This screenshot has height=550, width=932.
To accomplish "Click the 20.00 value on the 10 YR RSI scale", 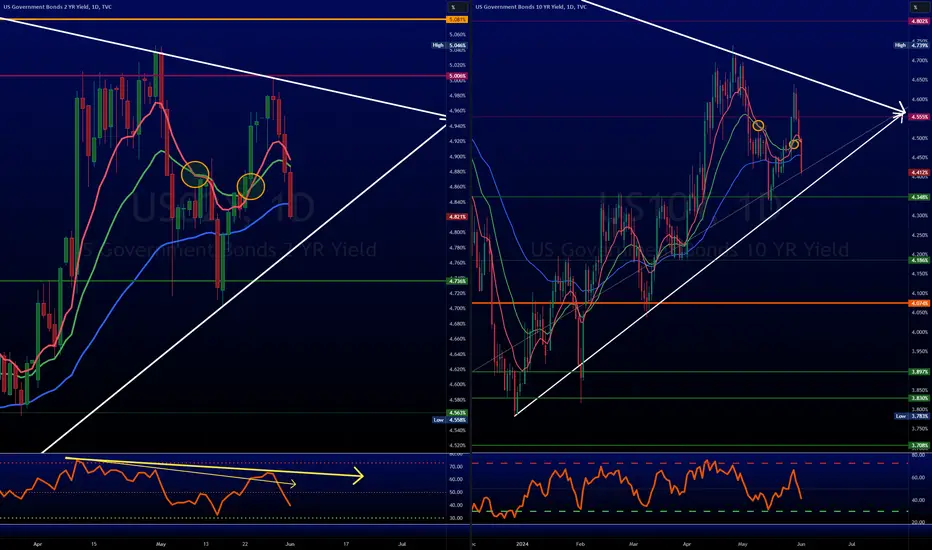I will 918,522.
